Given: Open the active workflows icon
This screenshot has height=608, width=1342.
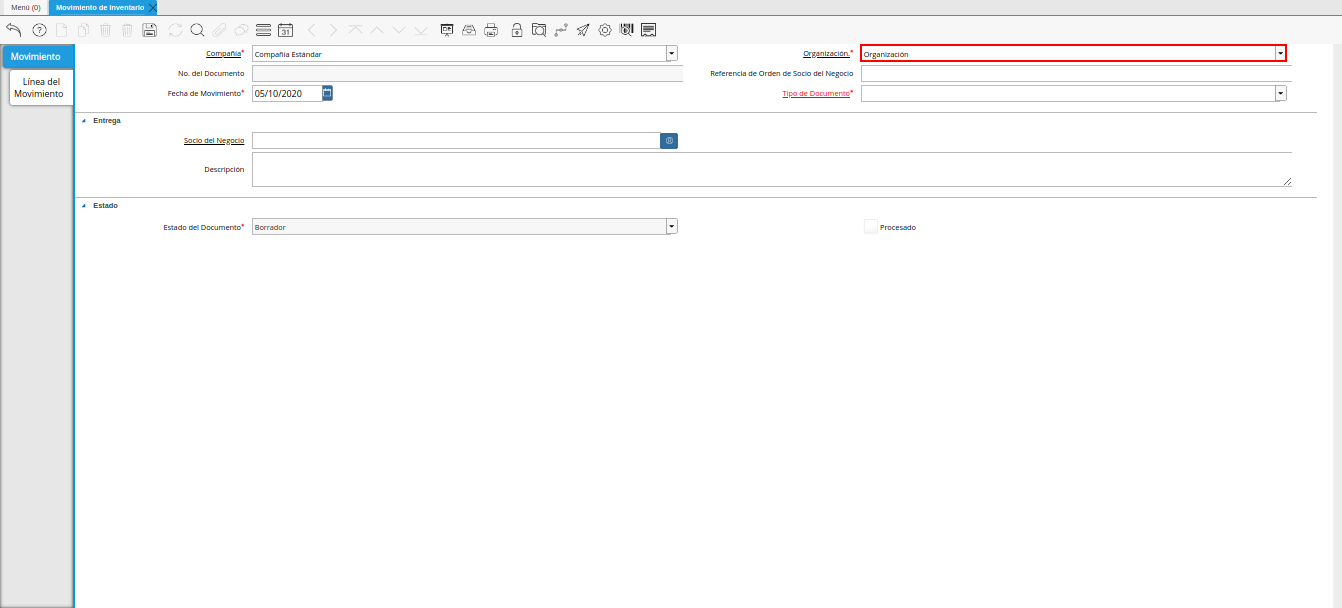Looking at the screenshot, I should tap(561, 30).
